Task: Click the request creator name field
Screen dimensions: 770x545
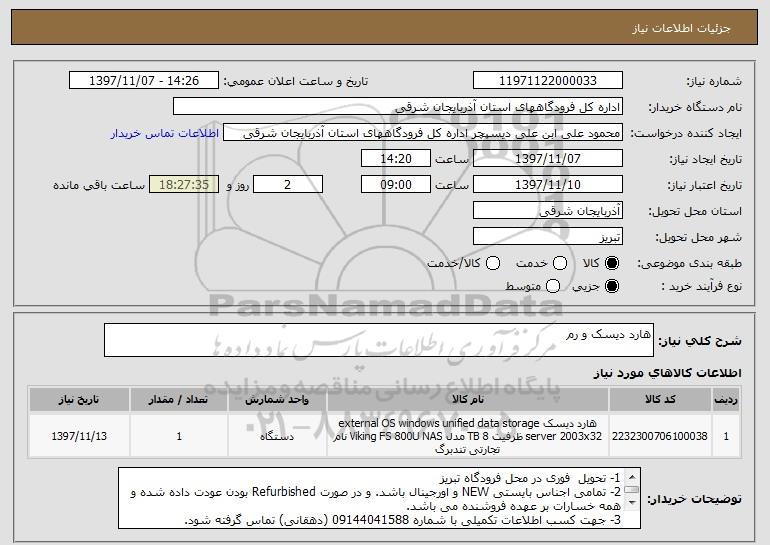Action: click(423, 133)
